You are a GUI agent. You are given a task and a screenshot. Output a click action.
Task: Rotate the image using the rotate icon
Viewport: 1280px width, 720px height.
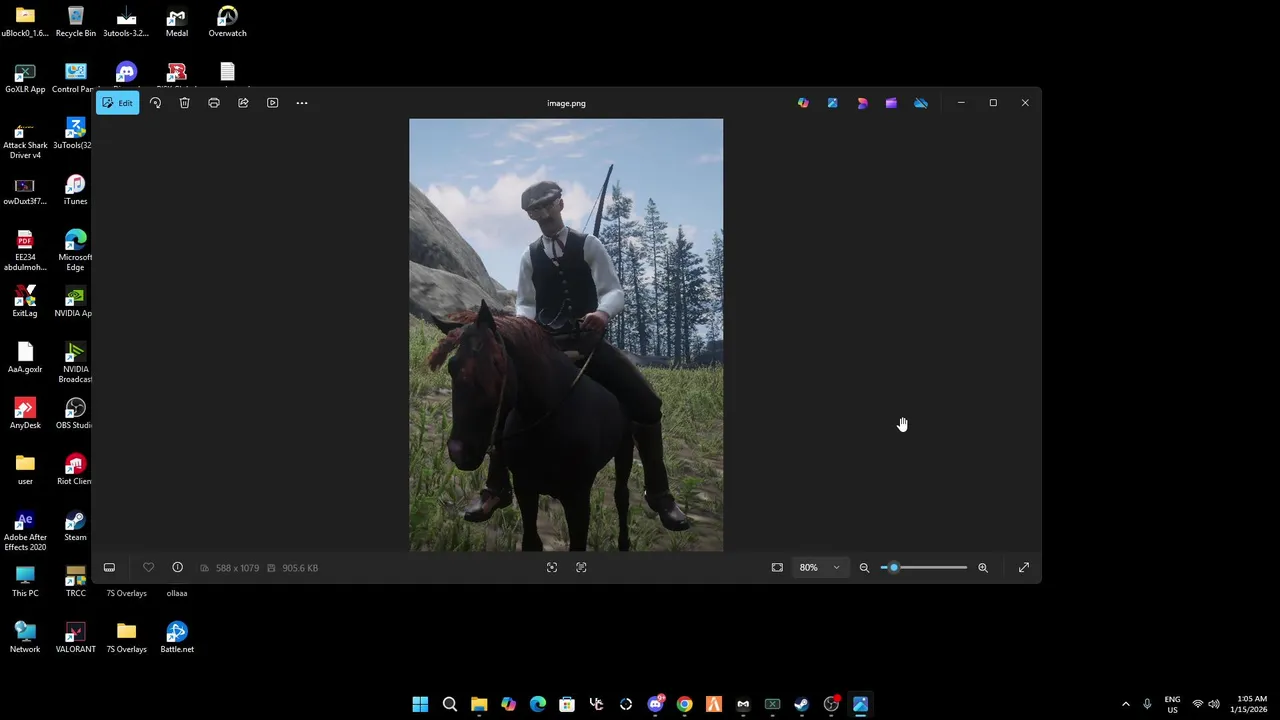[x=155, y=103]
